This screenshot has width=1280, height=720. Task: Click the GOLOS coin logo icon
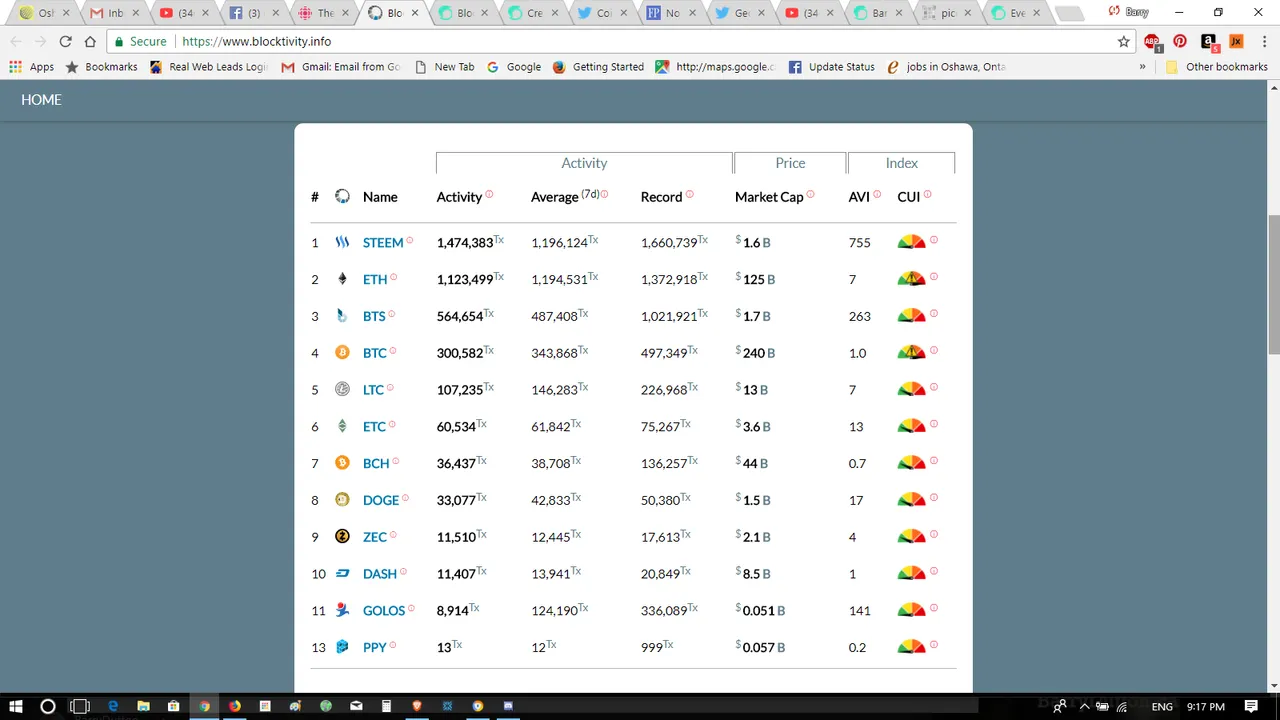[x=342, y=610]
